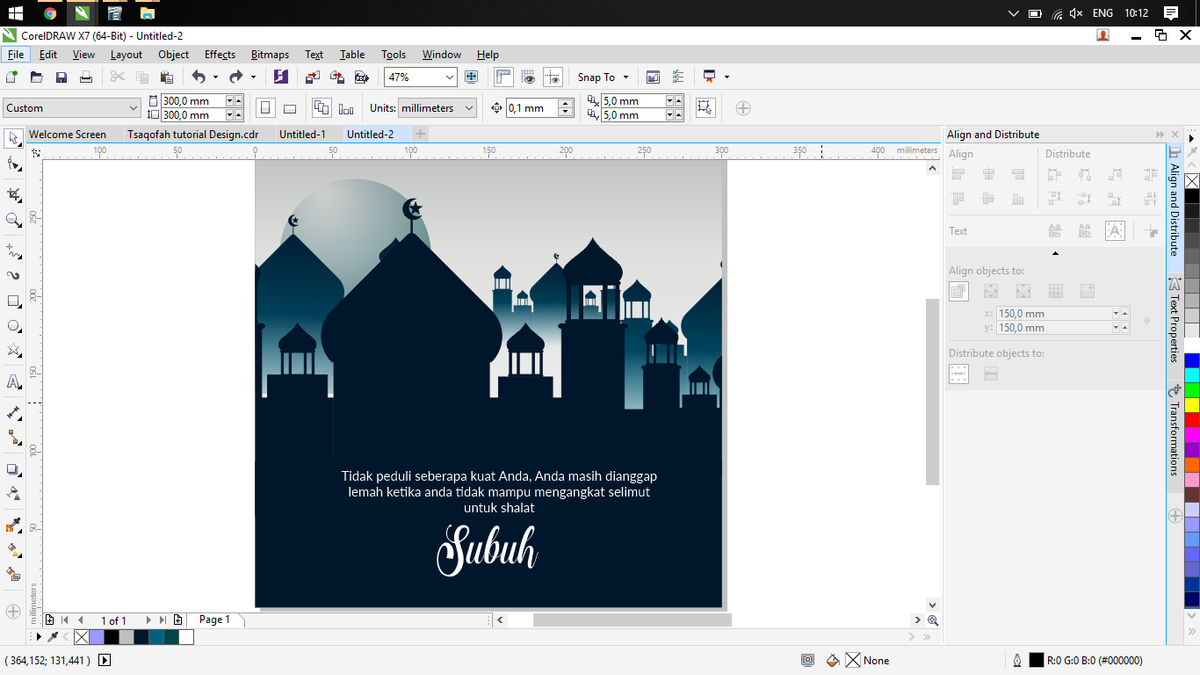Select the Crop tool in toolbox
The image size is (1200, 675).
coord(14,192)
